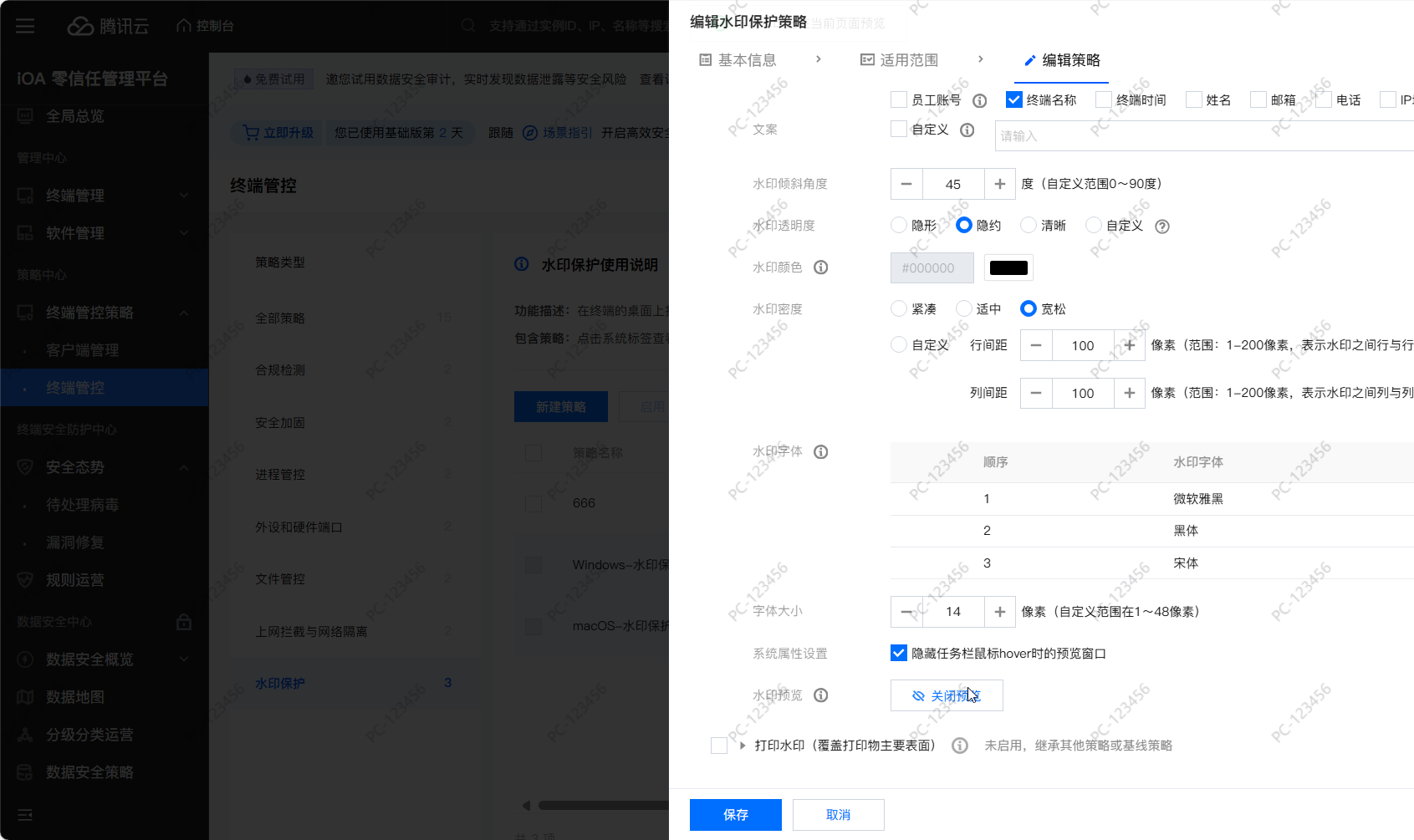Go to the 适用范围 step

(x=900, y=60)
